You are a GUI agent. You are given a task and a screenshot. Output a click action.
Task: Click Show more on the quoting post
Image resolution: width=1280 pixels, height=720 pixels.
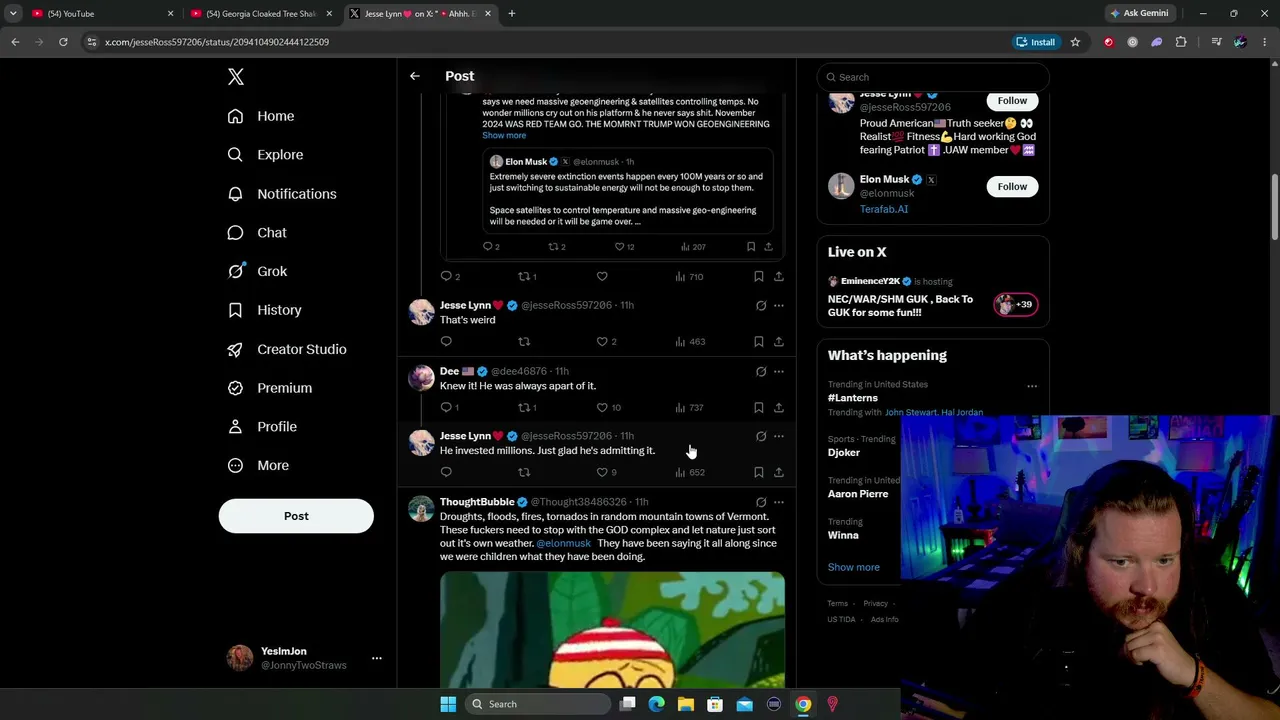[x=504, y=136]
